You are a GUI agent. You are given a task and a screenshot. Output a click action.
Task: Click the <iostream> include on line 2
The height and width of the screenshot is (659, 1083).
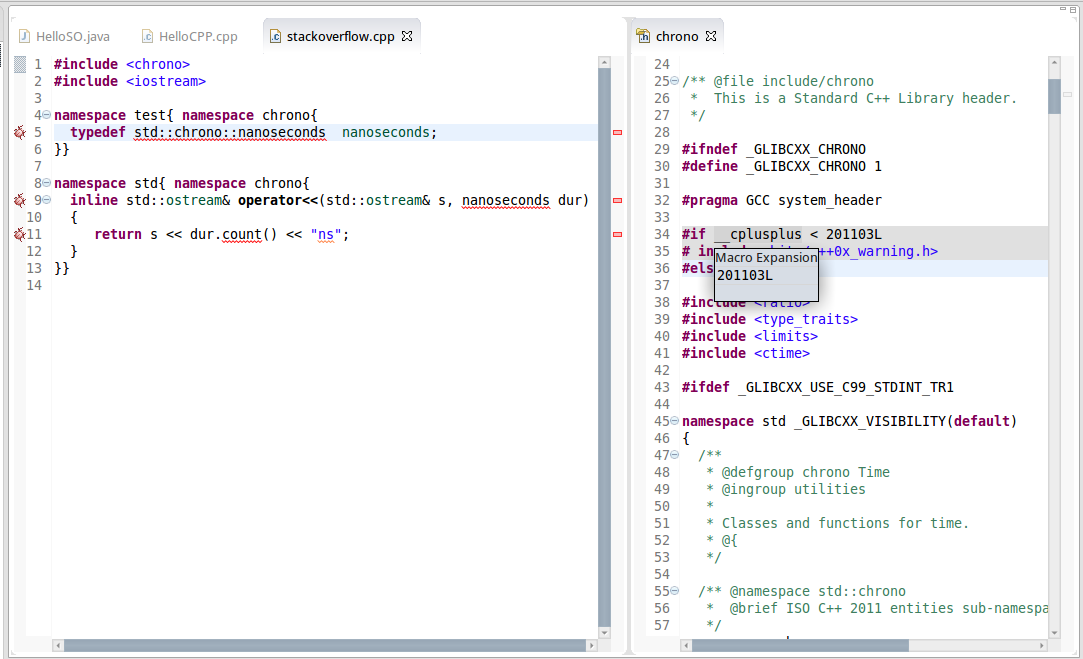click(166, 82)
